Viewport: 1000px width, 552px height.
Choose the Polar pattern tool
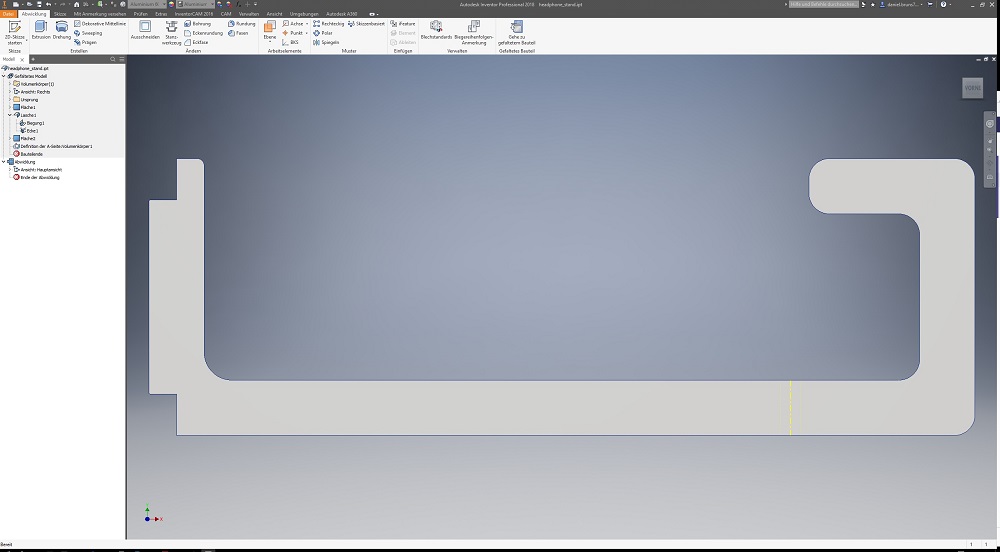pyautogui.click(x=323, y=33)
